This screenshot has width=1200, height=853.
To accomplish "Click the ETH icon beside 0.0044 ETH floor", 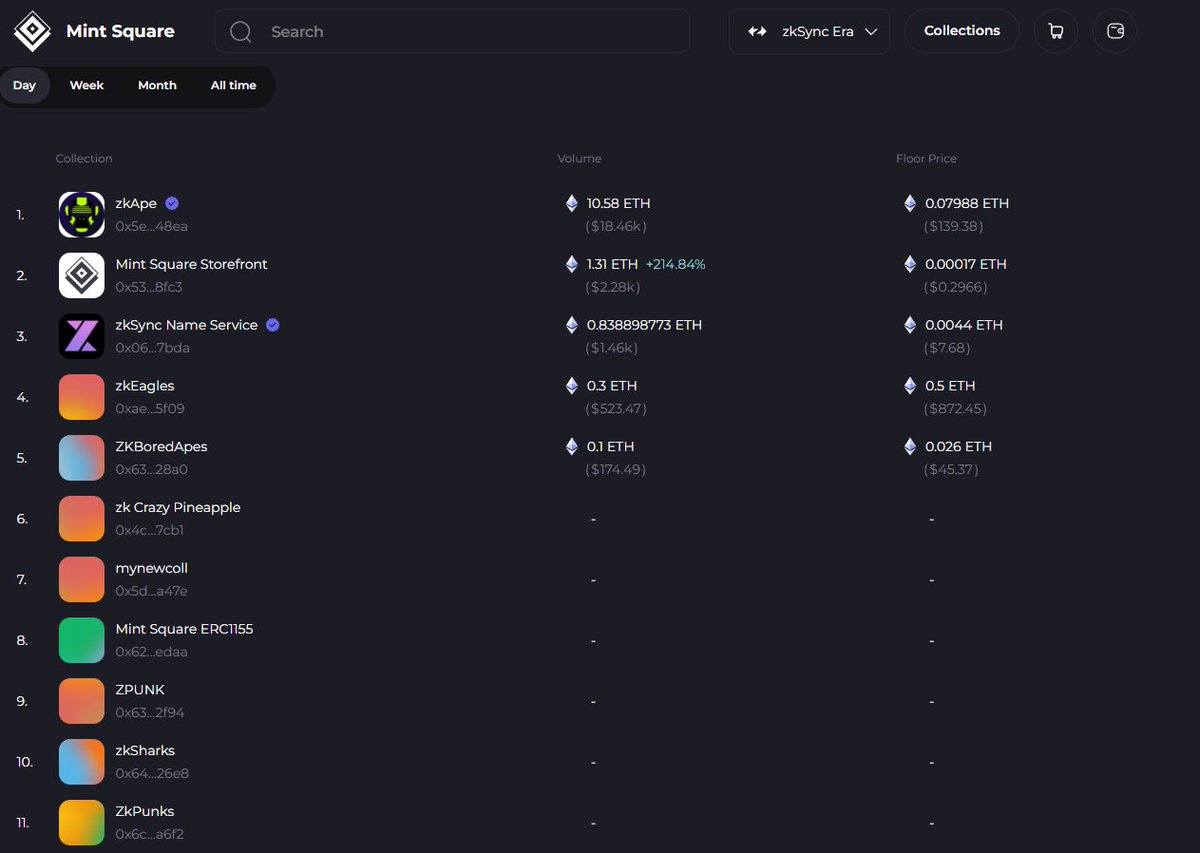I will click(910, 325).
